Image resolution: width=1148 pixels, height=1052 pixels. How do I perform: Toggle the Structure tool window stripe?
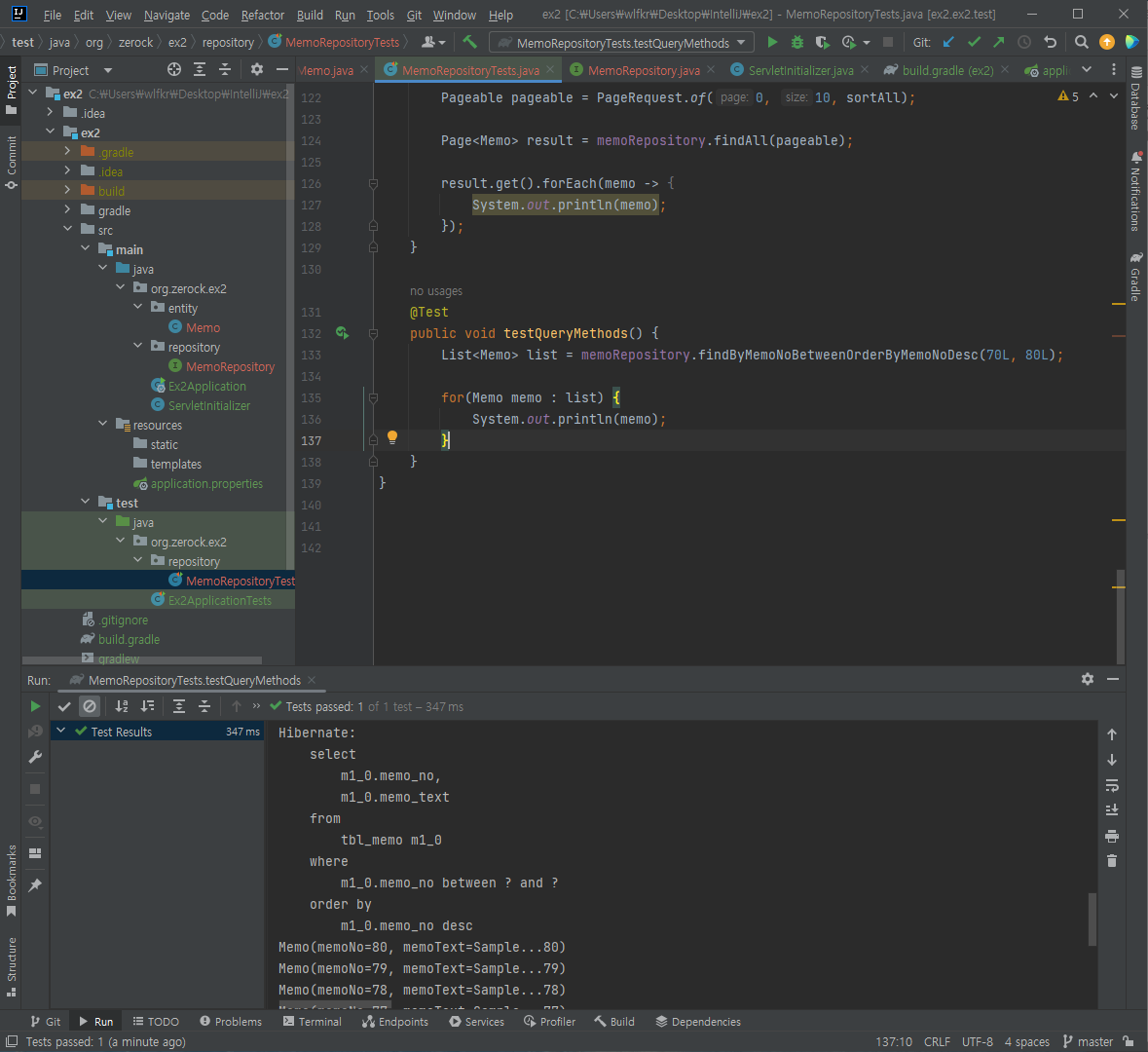tap(11, 966)
